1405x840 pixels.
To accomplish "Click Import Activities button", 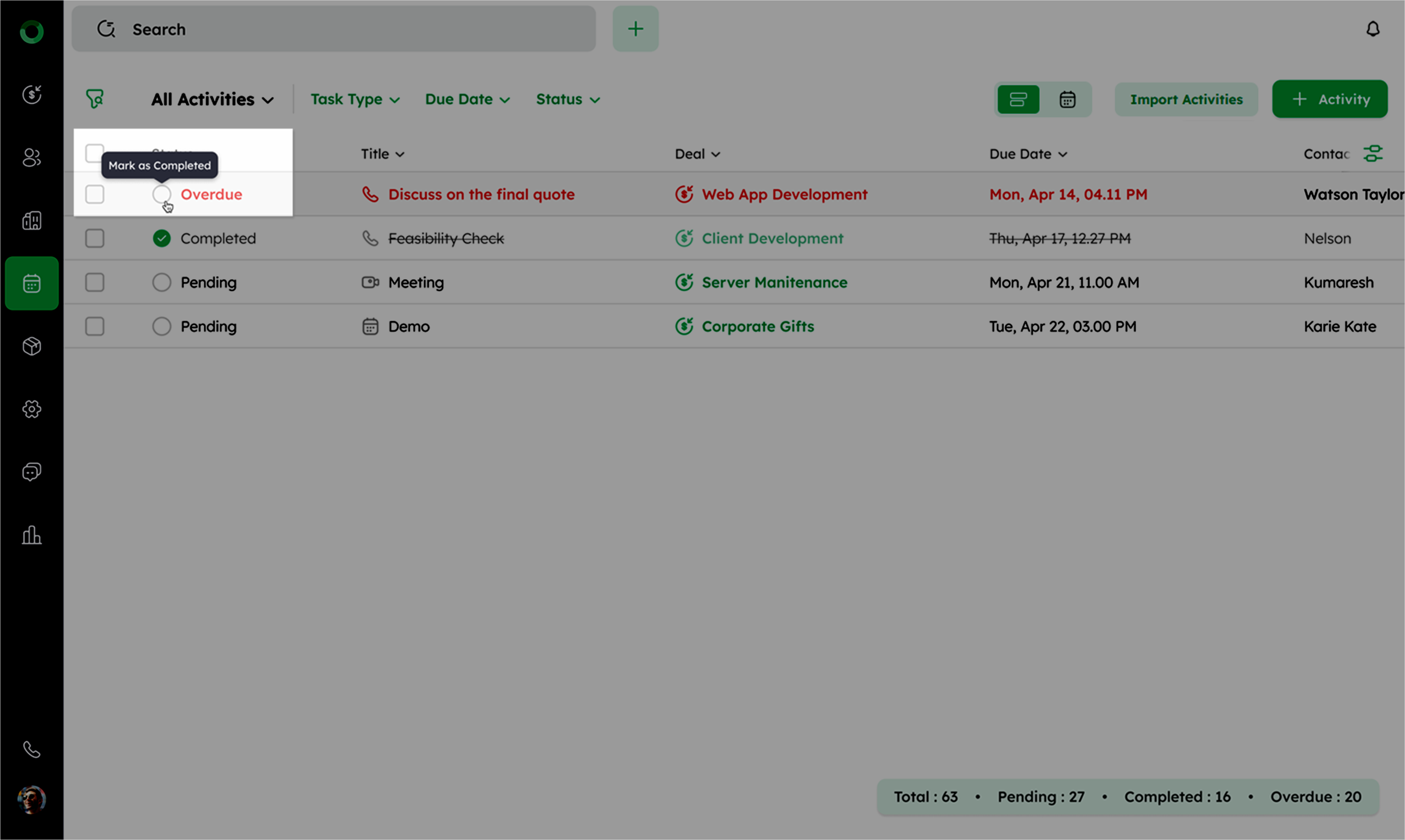I will (x=1186, y=100).
